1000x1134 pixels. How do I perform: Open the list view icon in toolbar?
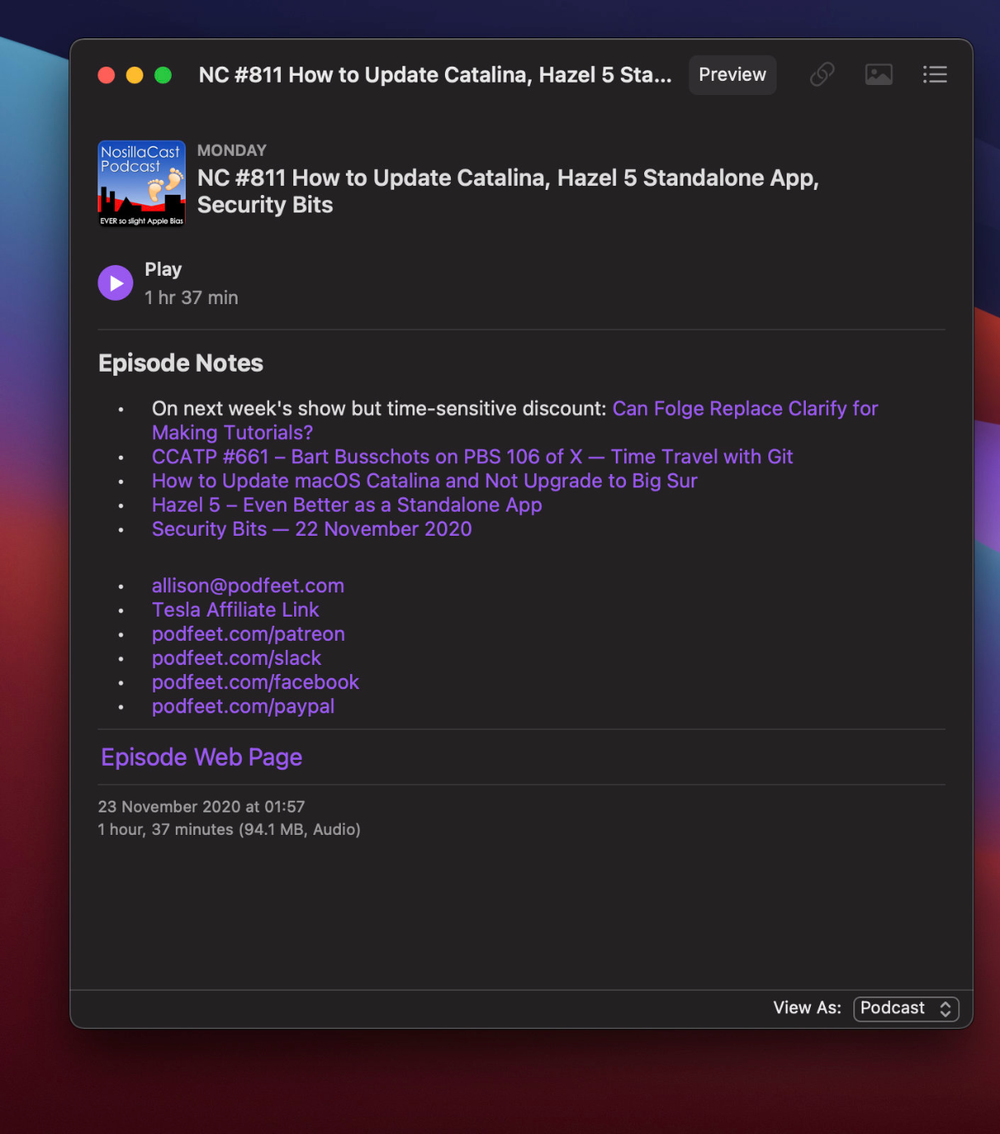coord(935,75)
